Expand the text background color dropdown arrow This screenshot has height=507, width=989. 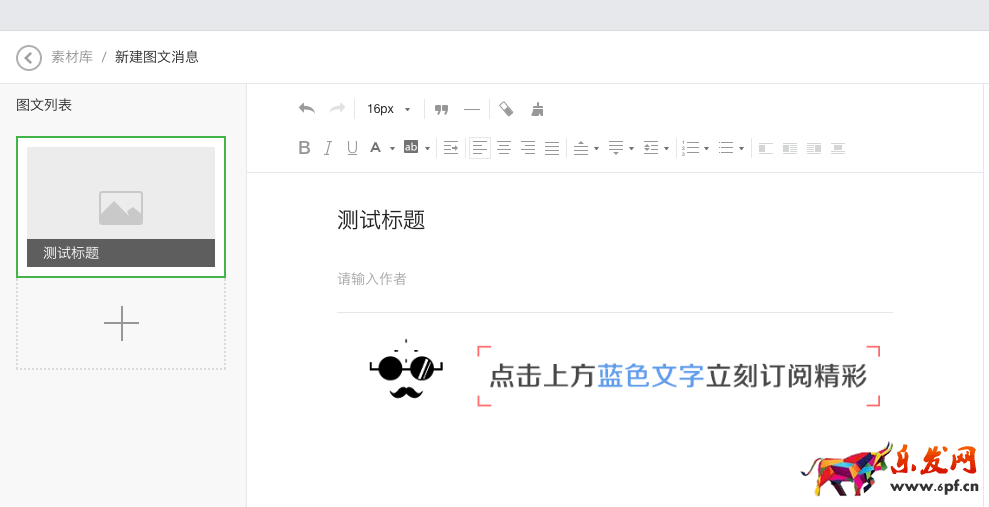427,149
